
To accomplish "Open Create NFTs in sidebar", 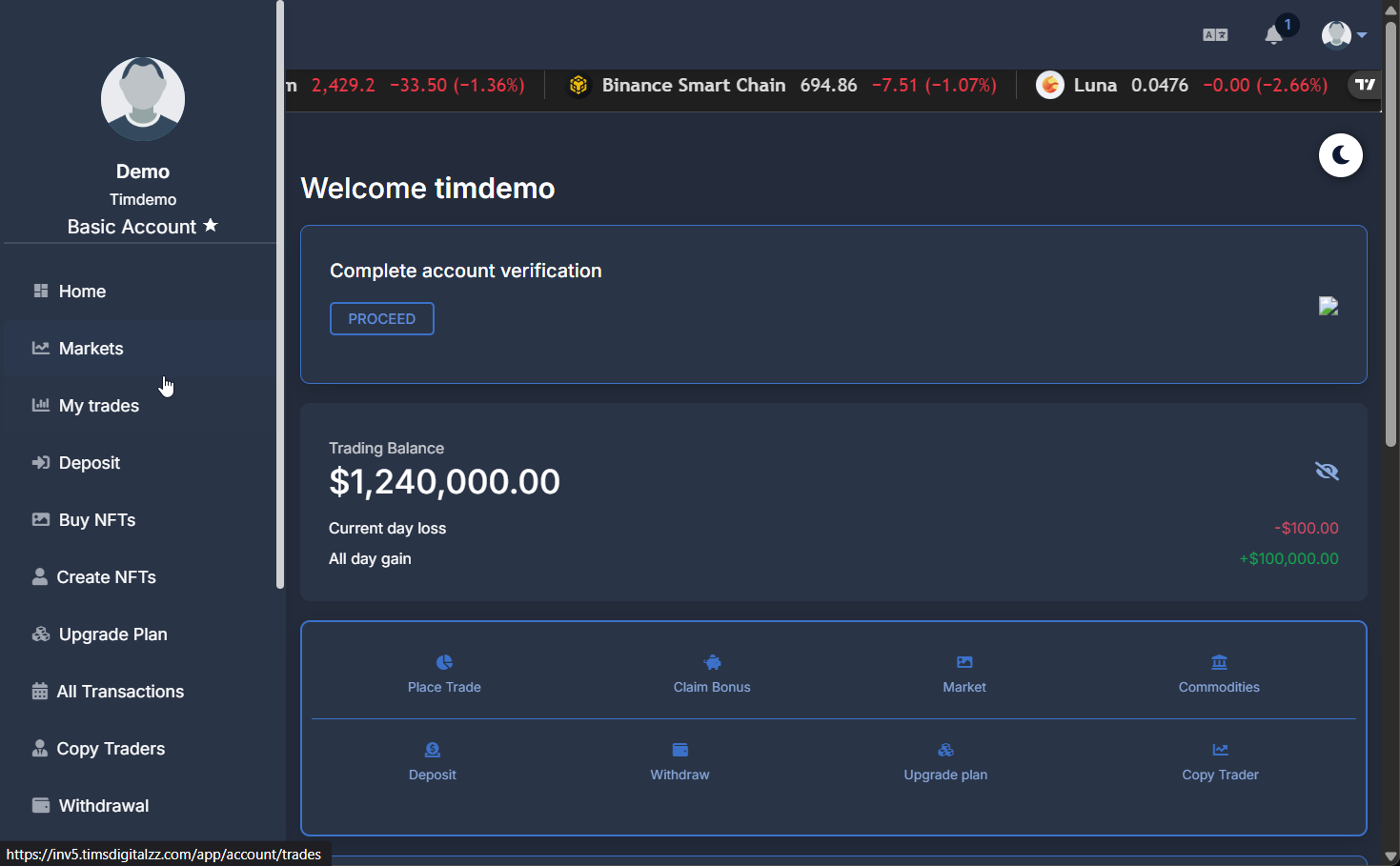I will 140,577.
